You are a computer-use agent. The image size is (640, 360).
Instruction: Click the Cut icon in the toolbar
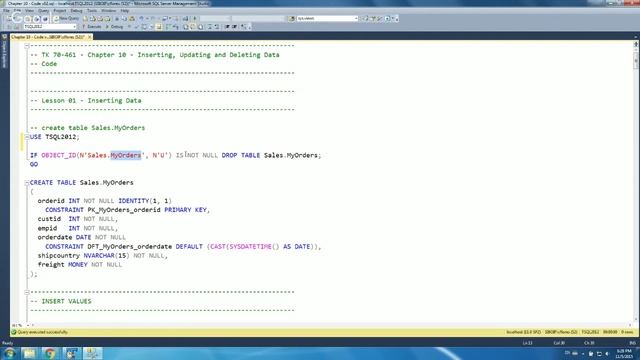pos(117,18)
